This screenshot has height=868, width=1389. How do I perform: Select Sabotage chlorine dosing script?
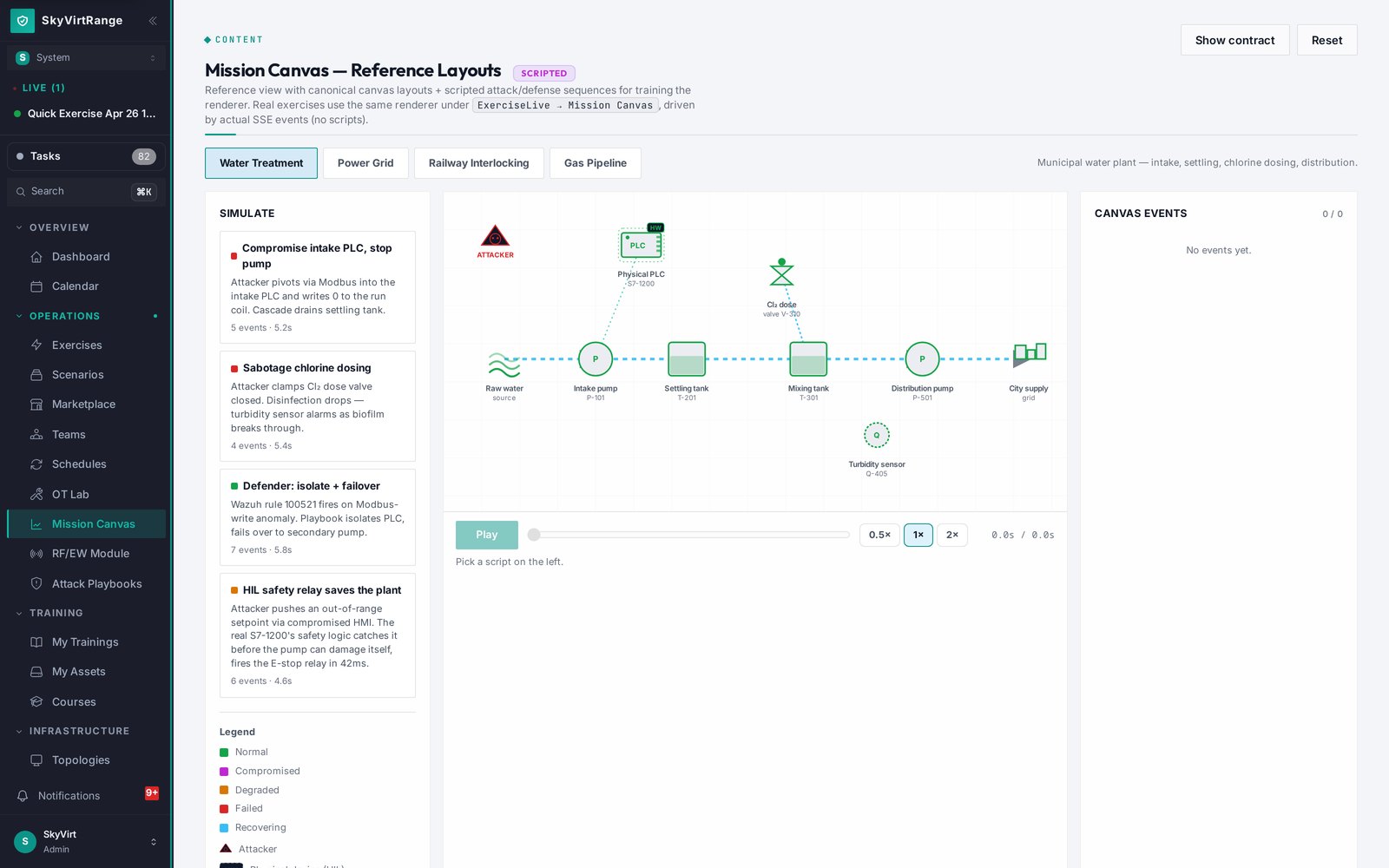[x=318, y=406]
